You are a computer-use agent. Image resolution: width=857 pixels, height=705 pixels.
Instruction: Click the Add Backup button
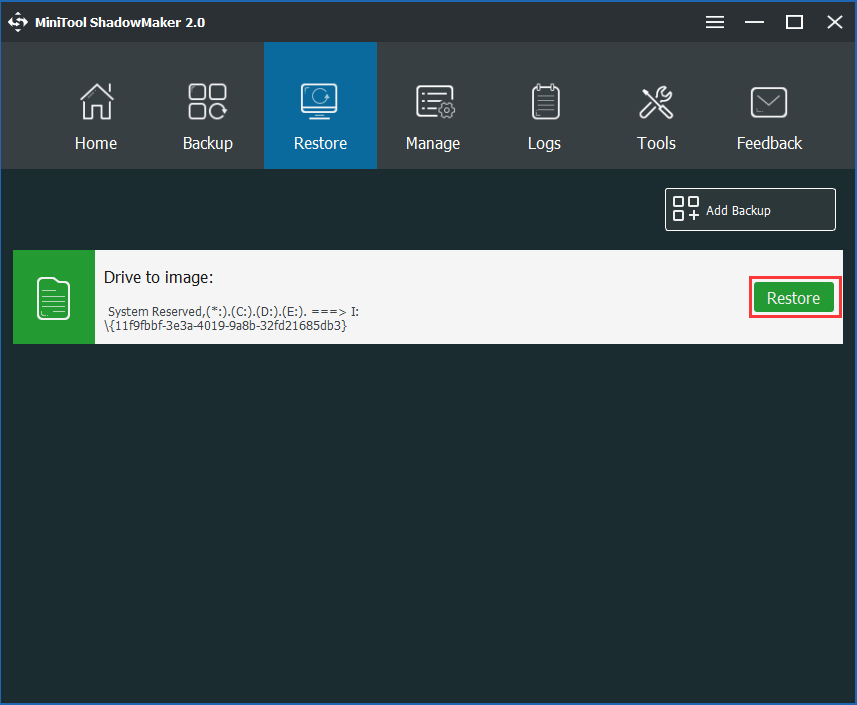pos(750,209)
